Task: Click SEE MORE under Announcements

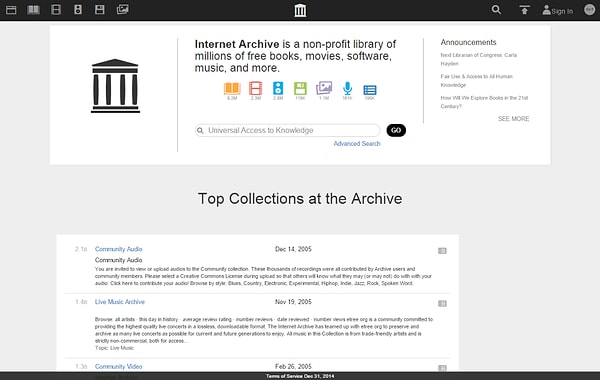Action: tap(514, 119)
